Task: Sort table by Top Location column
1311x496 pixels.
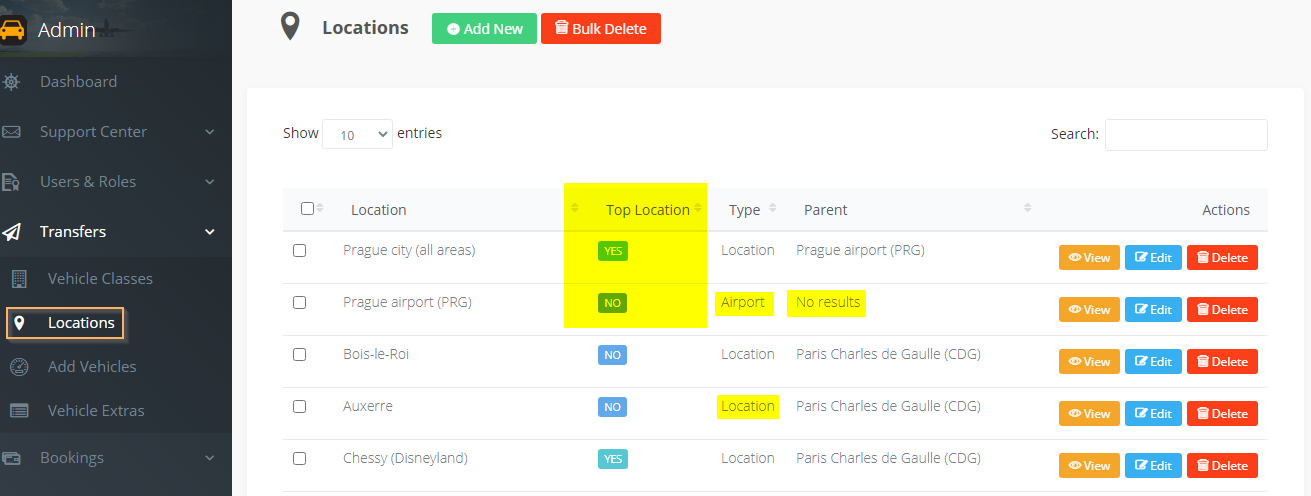Action: [x=647, y=210]
